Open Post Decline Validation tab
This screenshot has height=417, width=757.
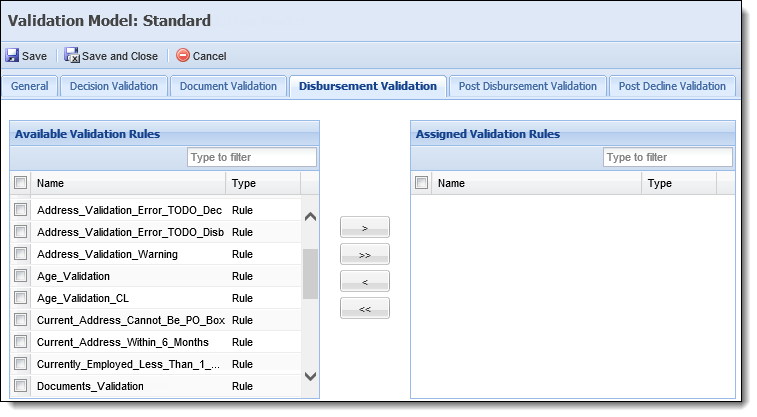pyautogui.click(x=672, y=86)
